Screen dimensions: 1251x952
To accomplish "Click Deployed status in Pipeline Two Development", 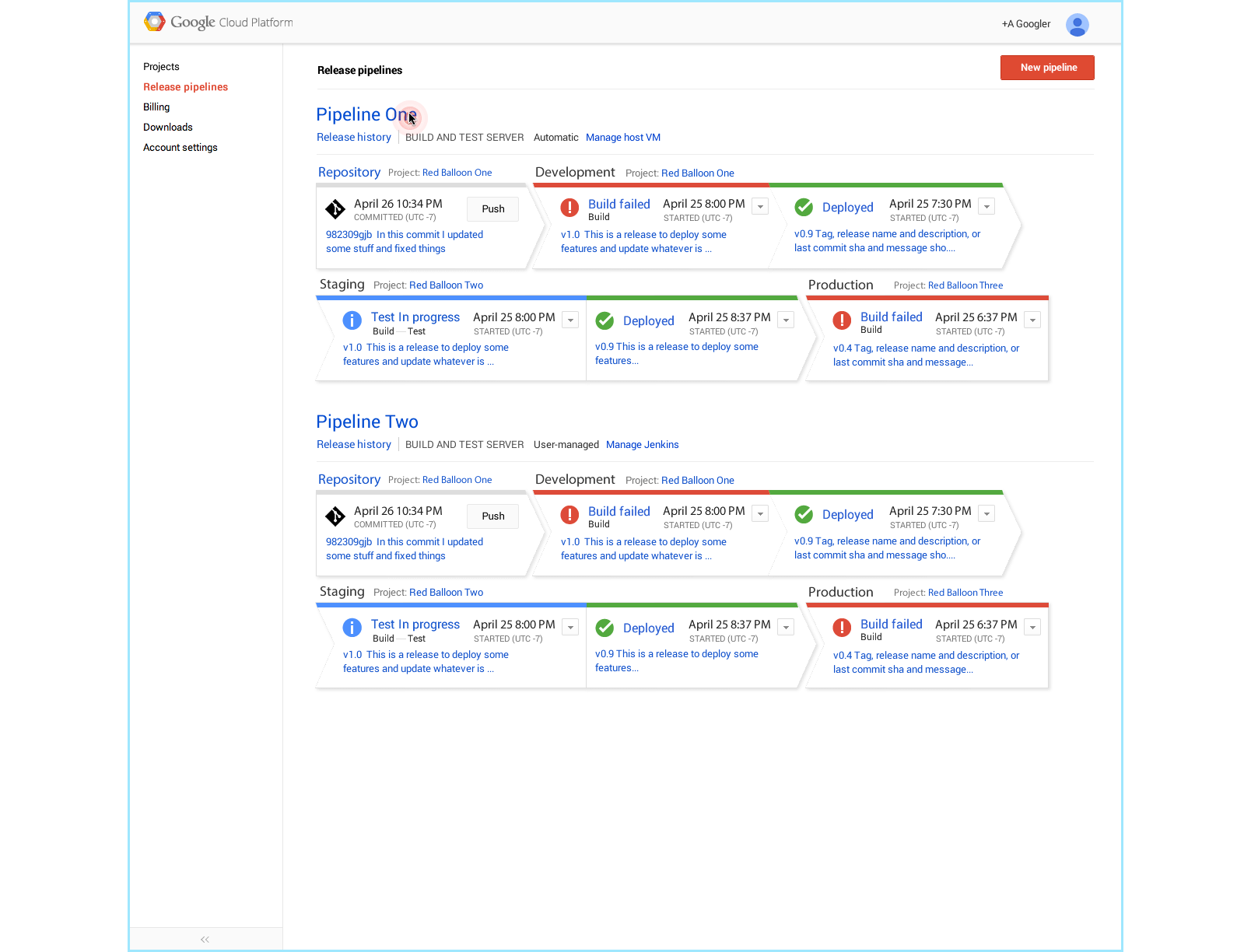I will (848, 515).
